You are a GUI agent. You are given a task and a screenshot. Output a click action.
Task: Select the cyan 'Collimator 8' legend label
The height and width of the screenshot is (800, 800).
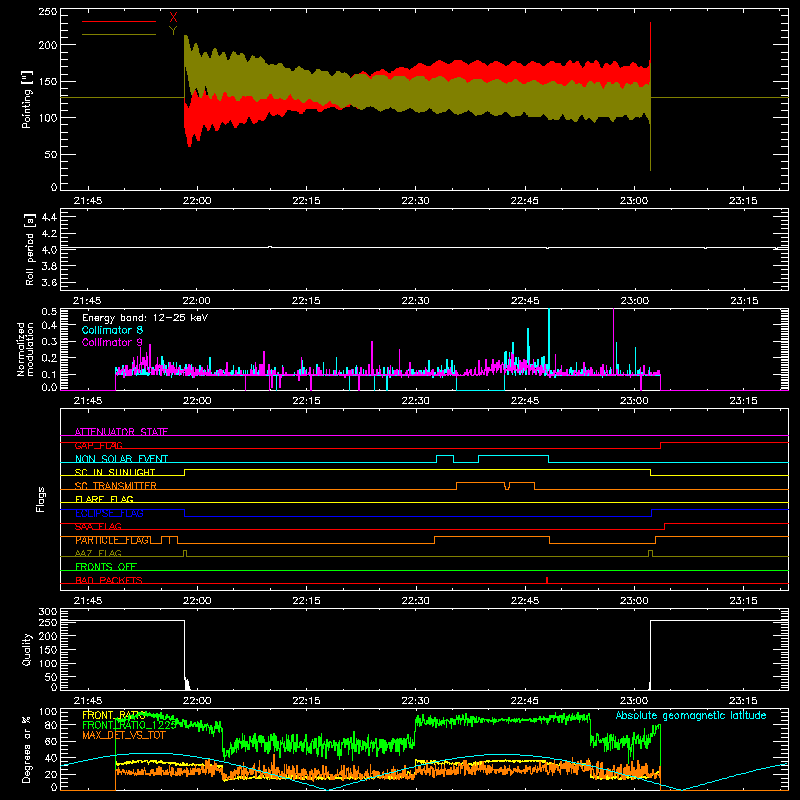point(112,330)
